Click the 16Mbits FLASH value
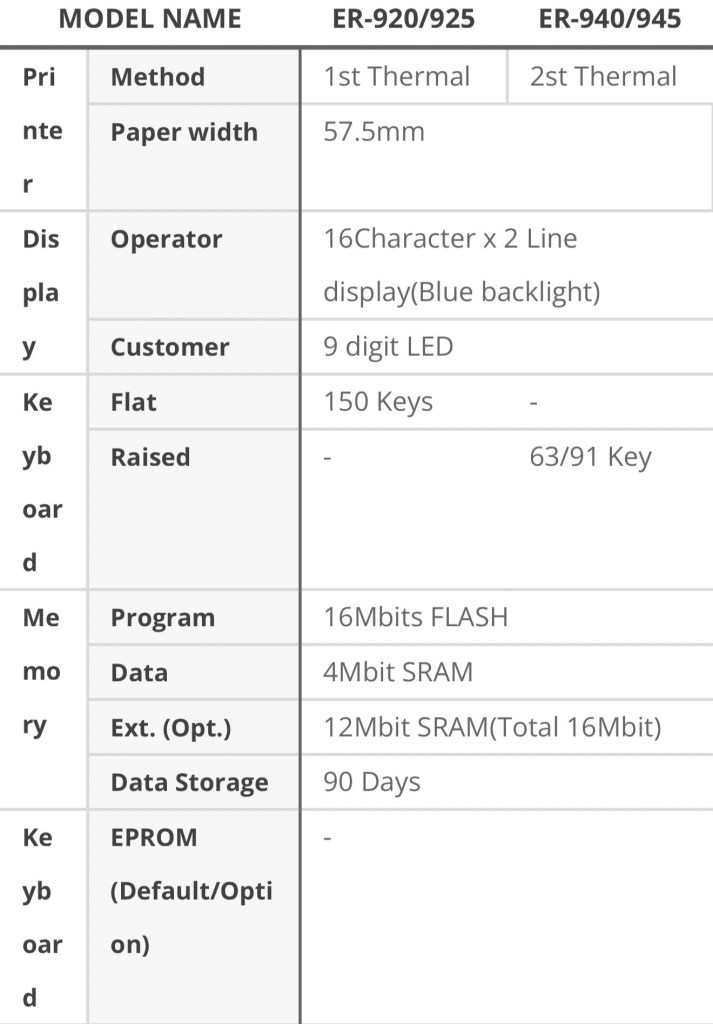Viewport: 713px width, 1024px height. click(x=416, y=617)
